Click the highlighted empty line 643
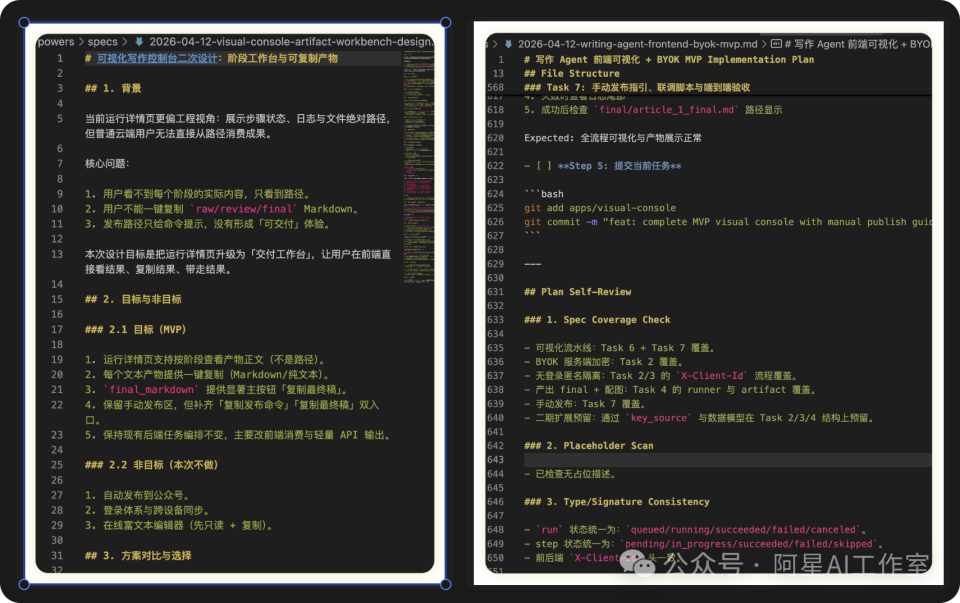Image resolution: width=960 pixels, height=603 pixels. pyautogui.click(x=727, y=460)
